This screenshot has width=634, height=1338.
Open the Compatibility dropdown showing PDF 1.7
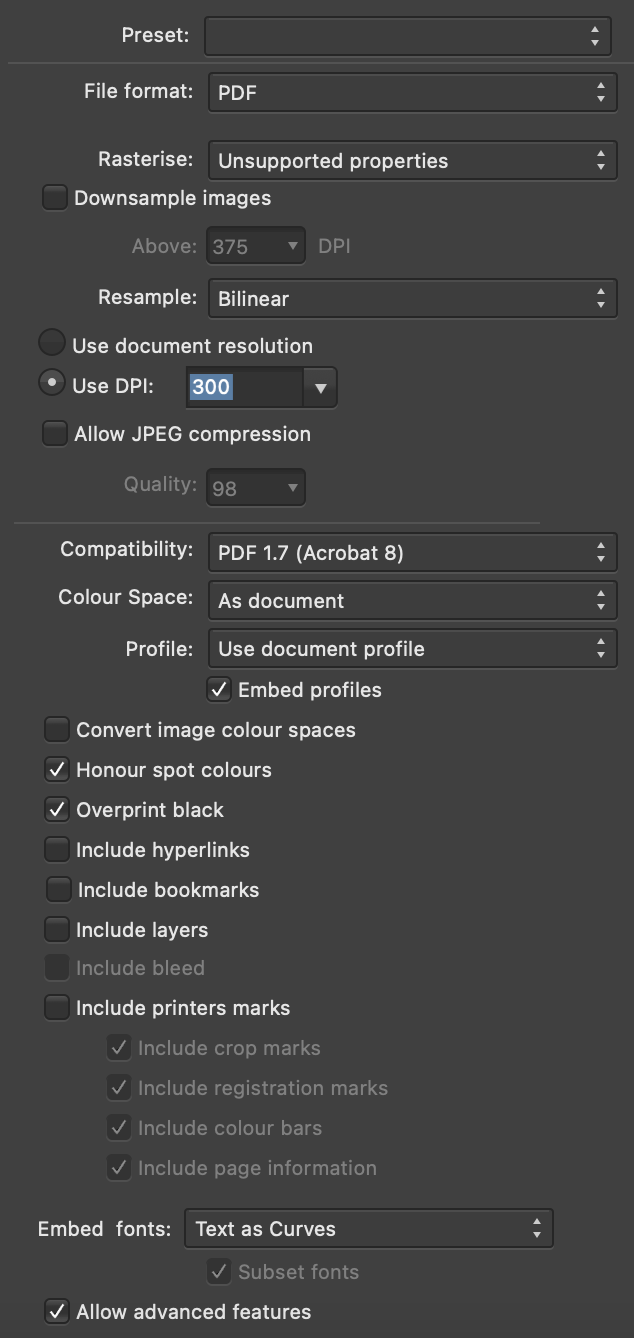pyautogui.click(x=412, y=551)
